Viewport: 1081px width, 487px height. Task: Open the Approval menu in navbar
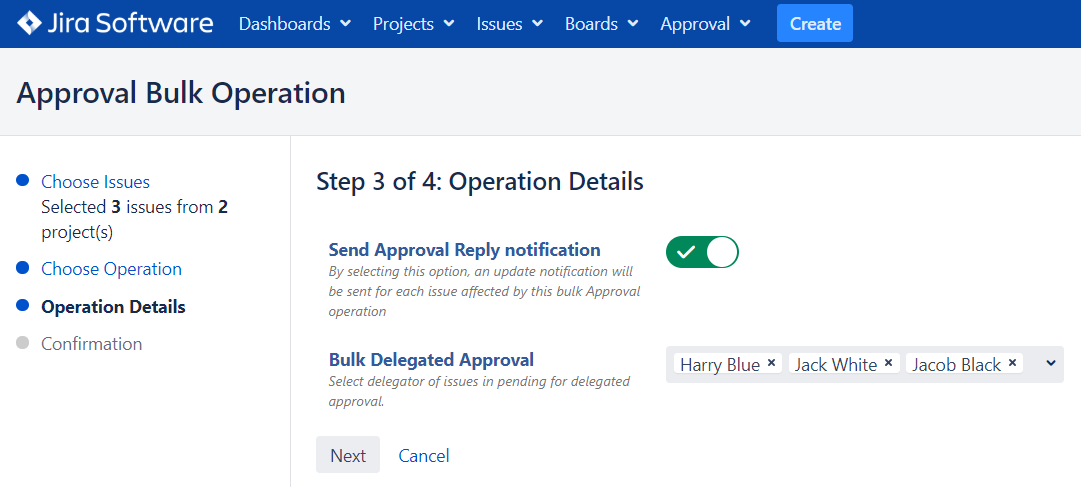(707, 23)
